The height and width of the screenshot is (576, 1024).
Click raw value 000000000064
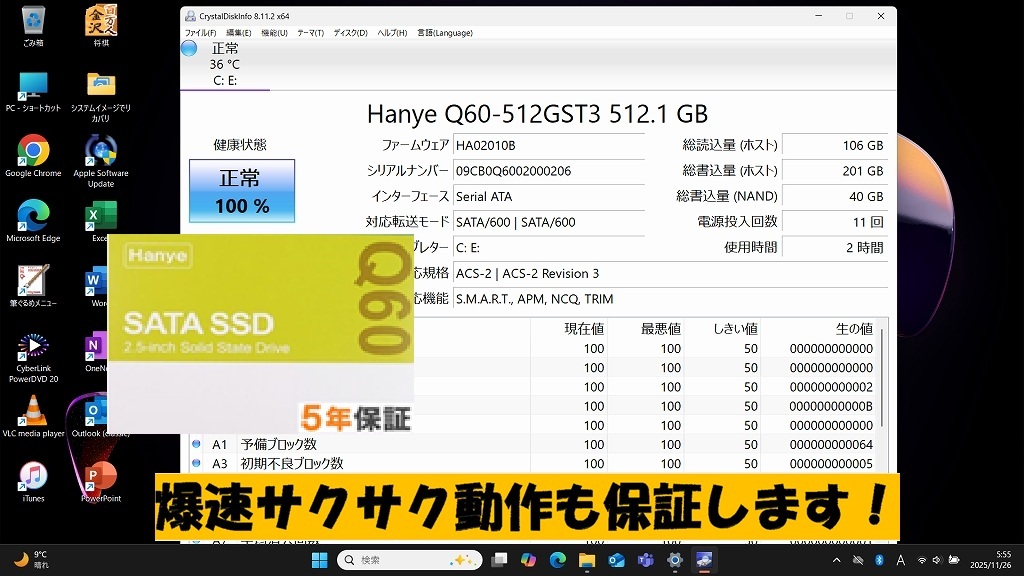coord(831,444)
